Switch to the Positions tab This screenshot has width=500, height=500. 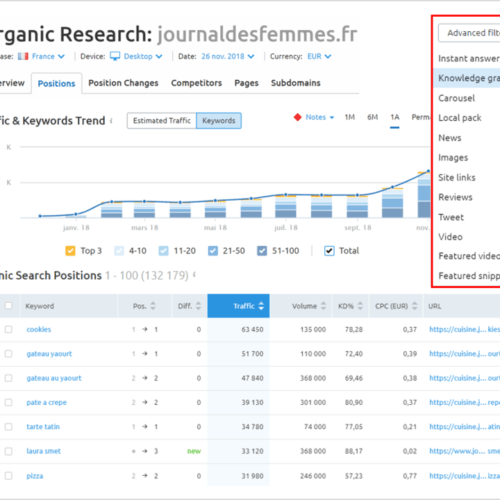(56, 83)
